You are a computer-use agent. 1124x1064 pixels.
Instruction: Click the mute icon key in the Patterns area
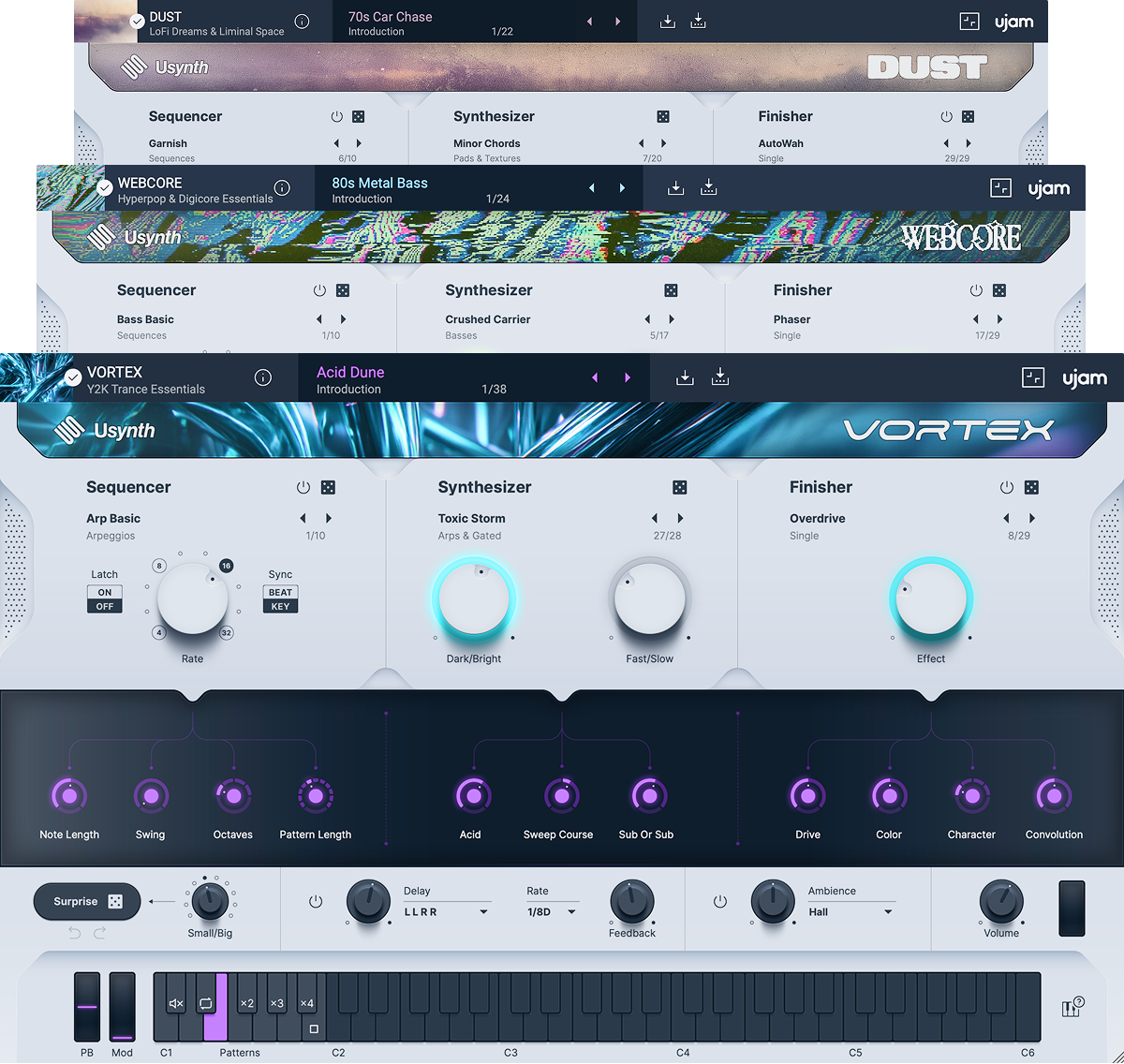point(175,1002)
